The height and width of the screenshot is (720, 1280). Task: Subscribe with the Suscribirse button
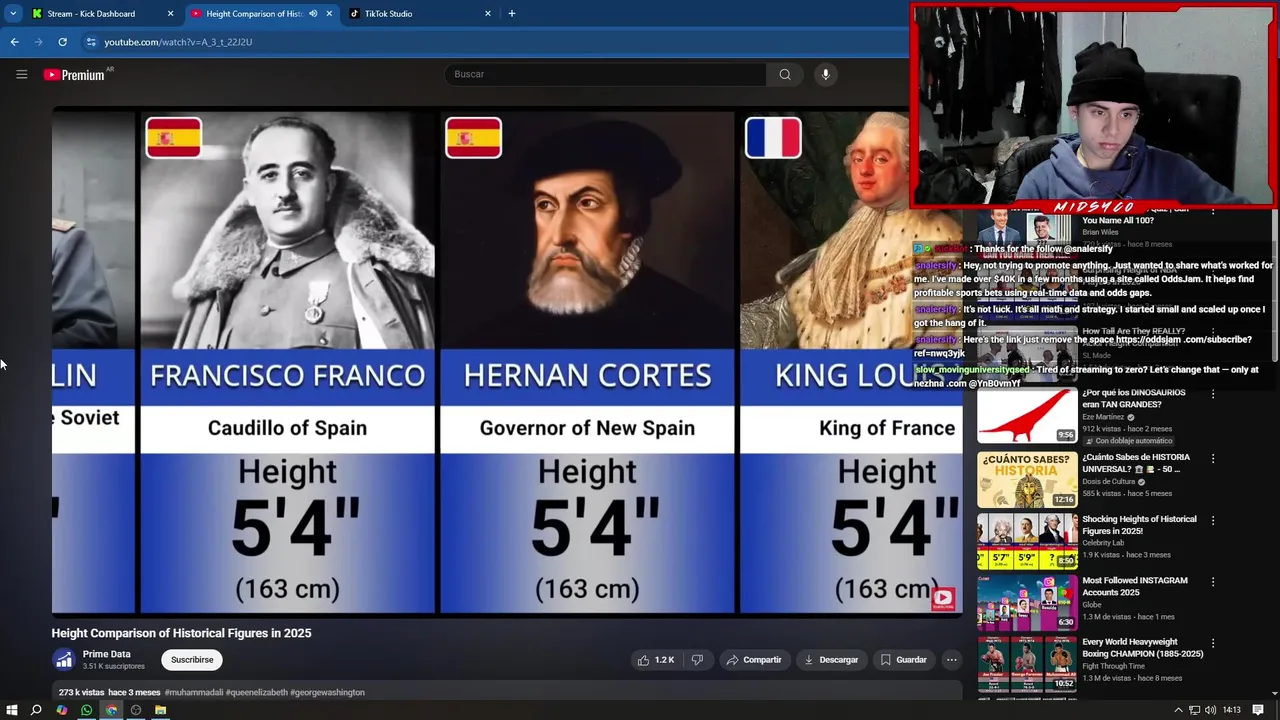(x=192, y=660)
